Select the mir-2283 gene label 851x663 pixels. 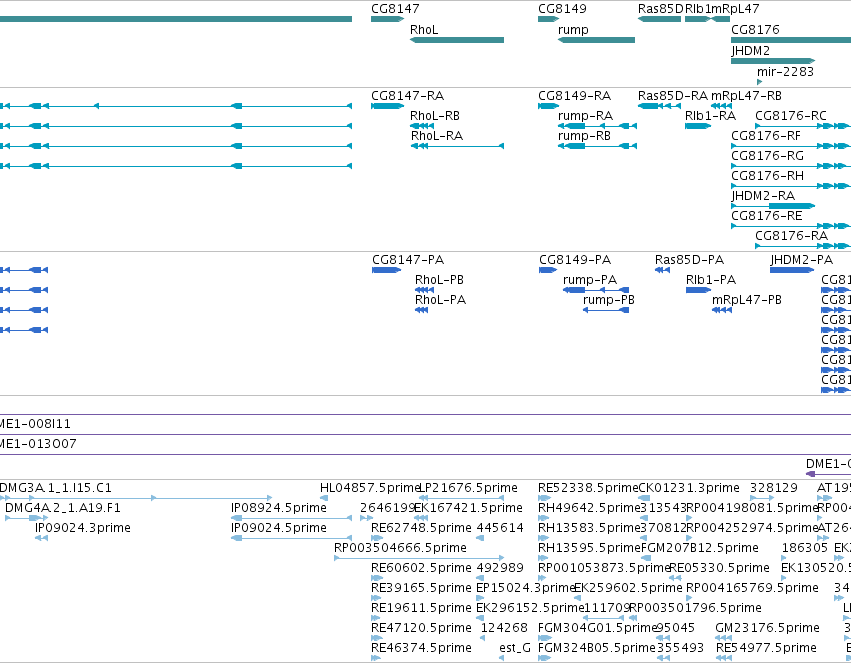(x=785, y=72)
